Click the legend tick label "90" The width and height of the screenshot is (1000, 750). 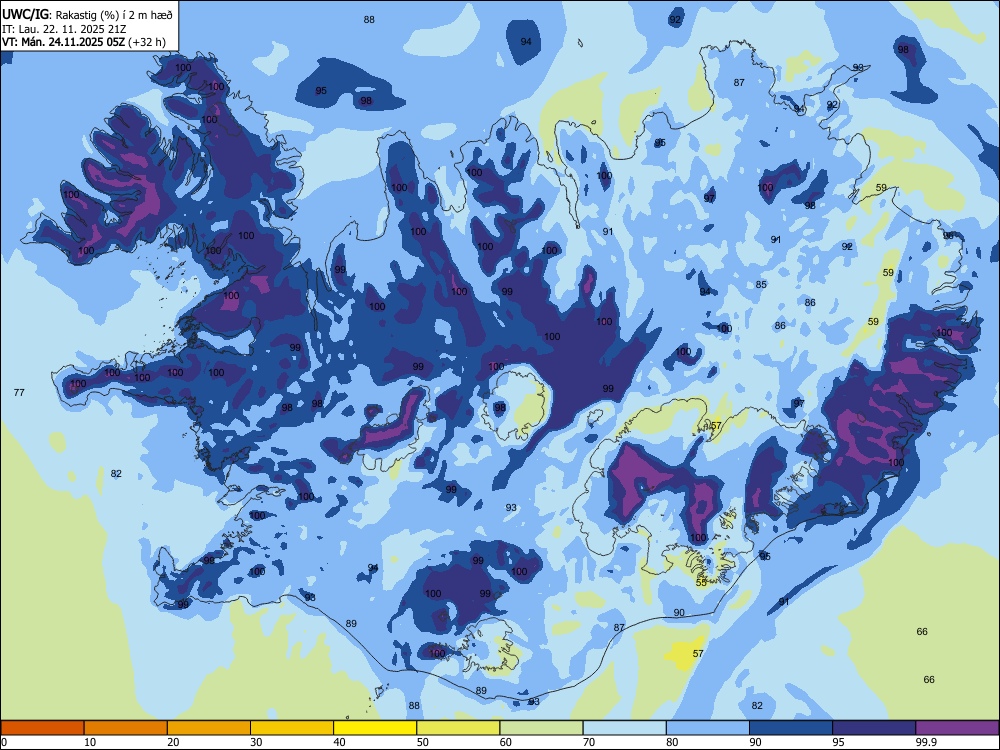coord(756,742)
